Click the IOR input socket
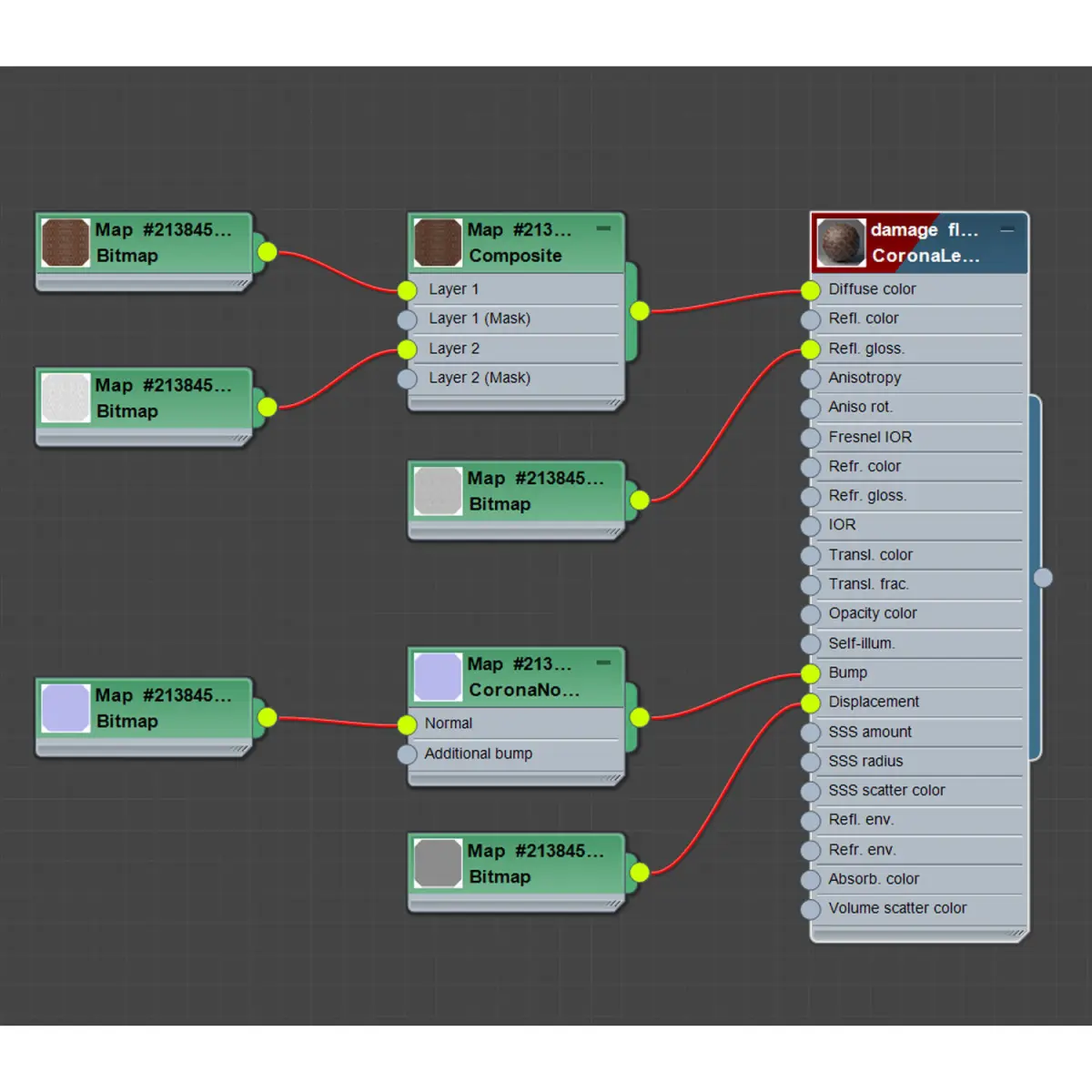This screenshot has width=1092, height=1092. coord(811,526)
